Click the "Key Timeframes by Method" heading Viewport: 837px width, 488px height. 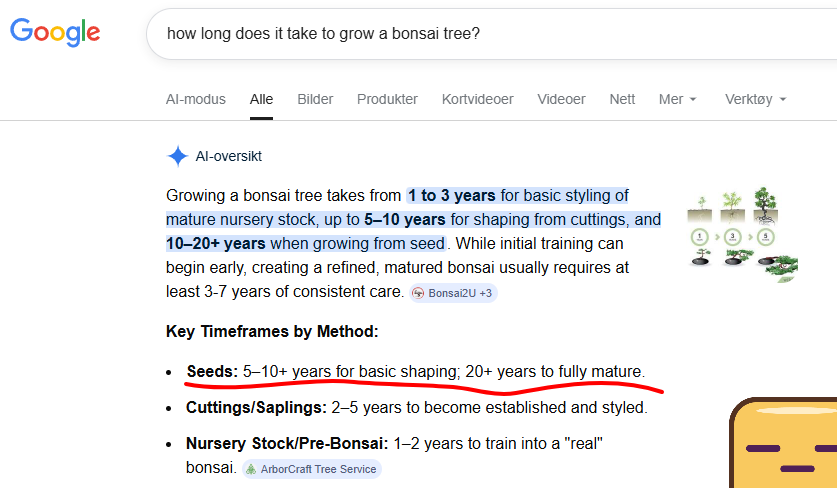coord(272,331)
